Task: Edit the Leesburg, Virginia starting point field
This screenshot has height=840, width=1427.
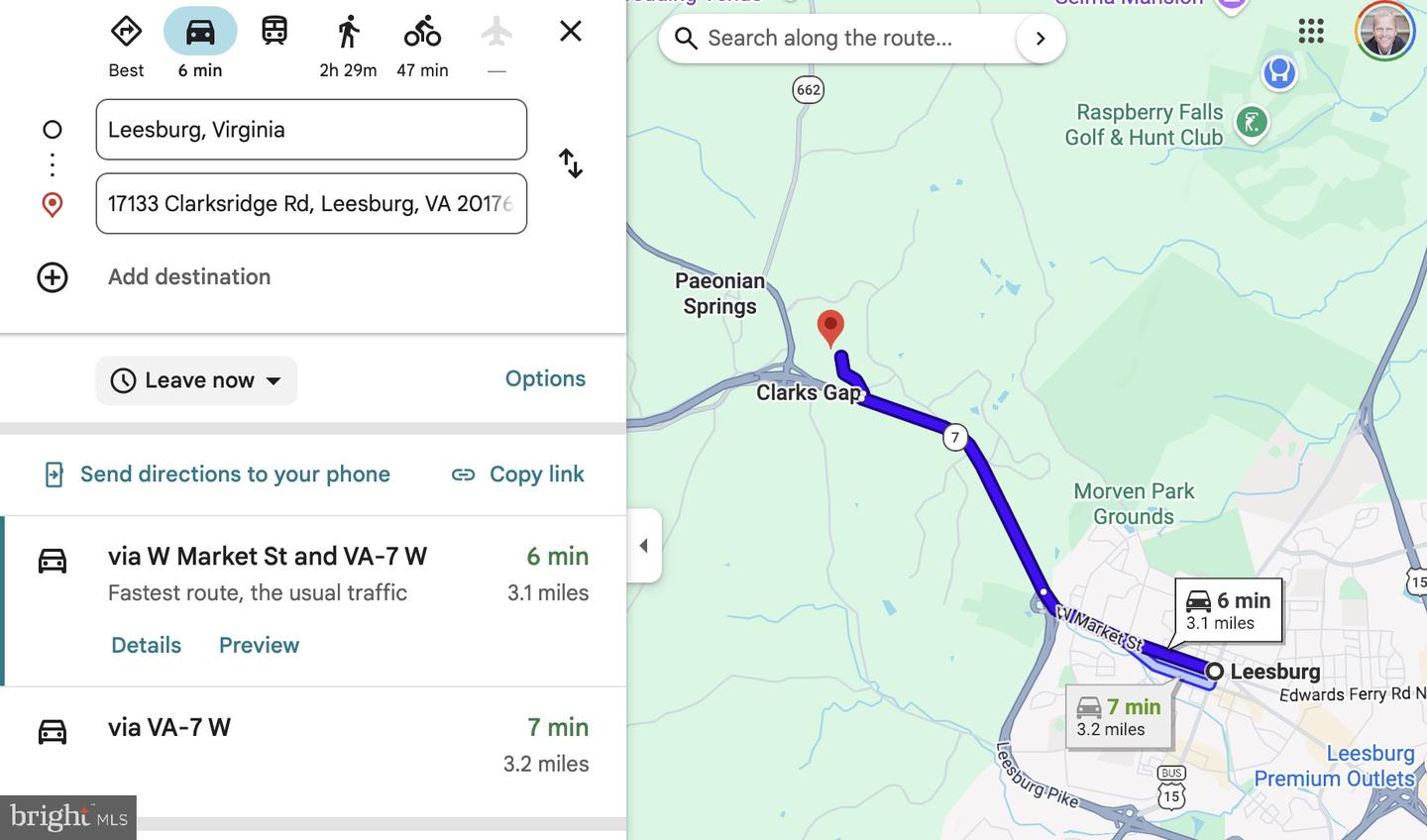Action: tap(311, 130)
